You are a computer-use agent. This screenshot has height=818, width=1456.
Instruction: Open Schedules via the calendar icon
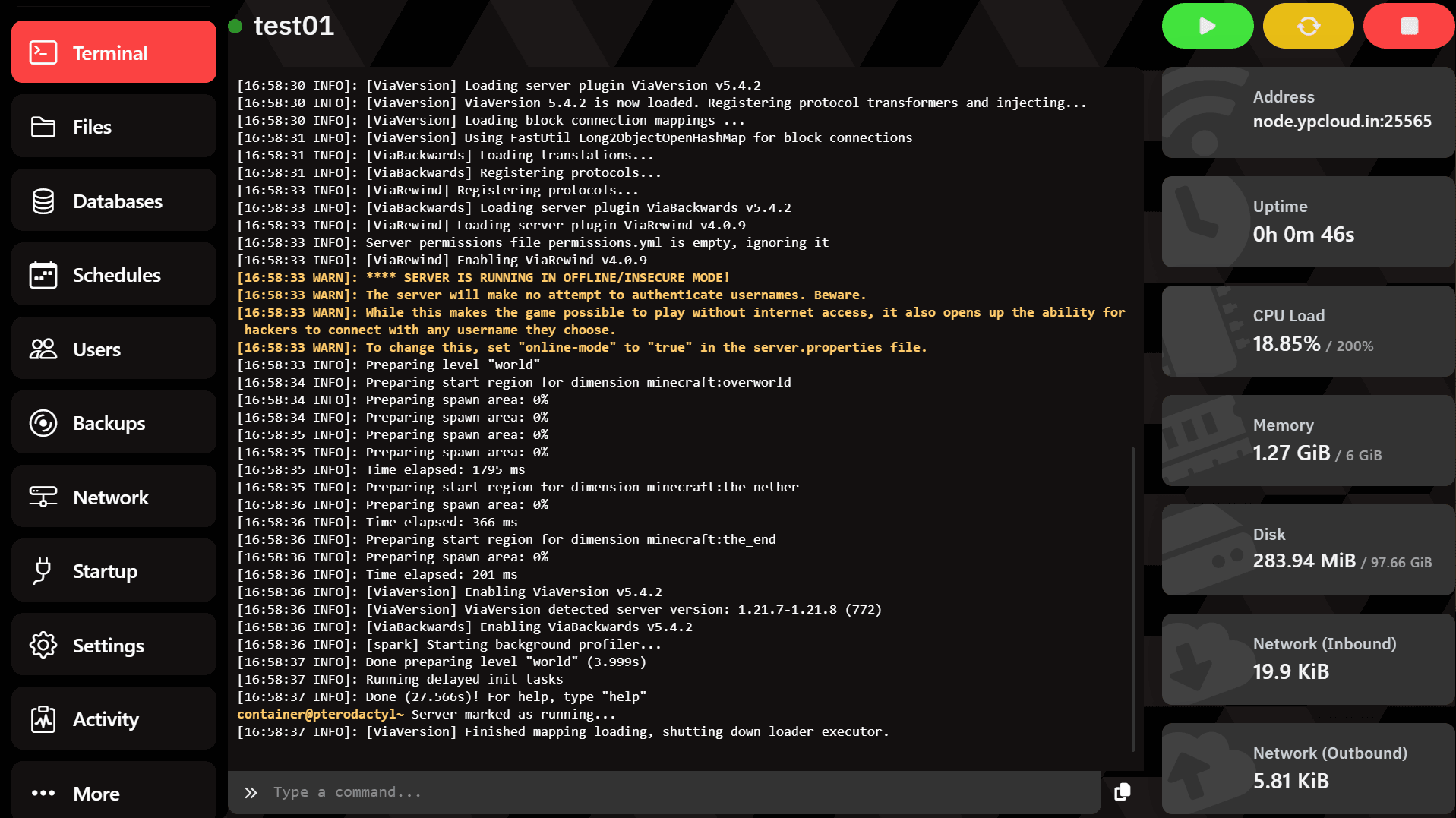43,274
